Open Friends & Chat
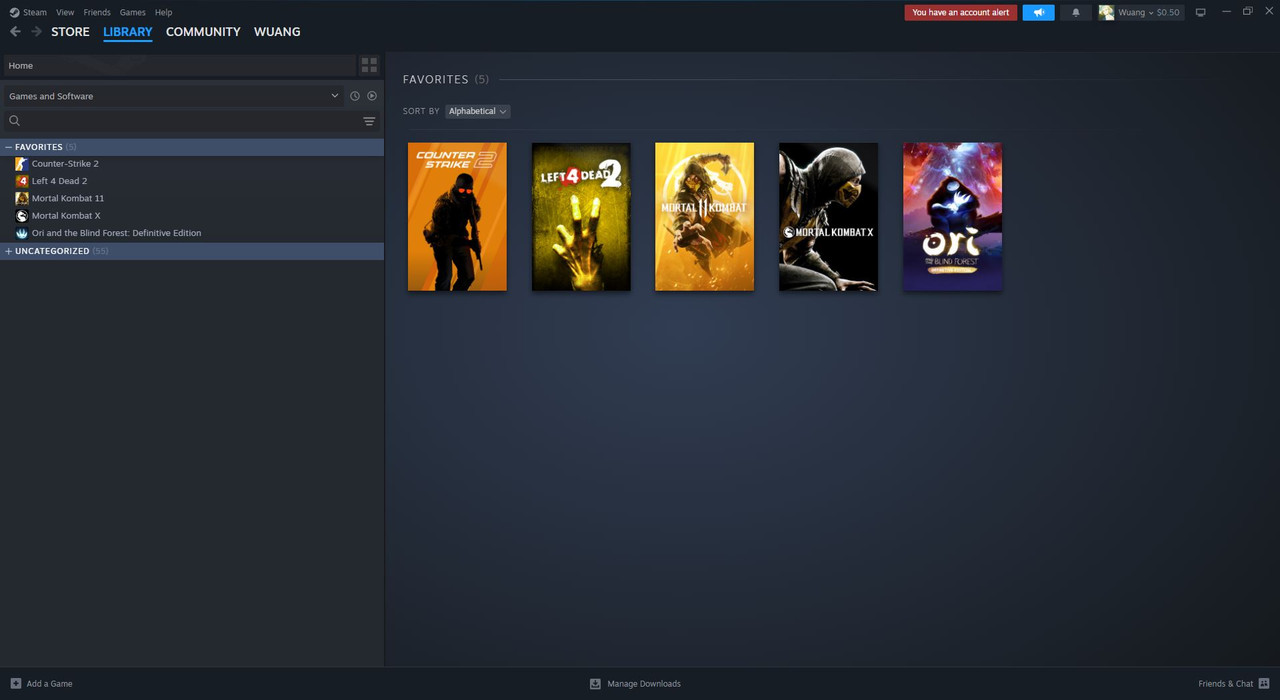This screenshot has height=700, width=1280. click(x=1225, y=684)
